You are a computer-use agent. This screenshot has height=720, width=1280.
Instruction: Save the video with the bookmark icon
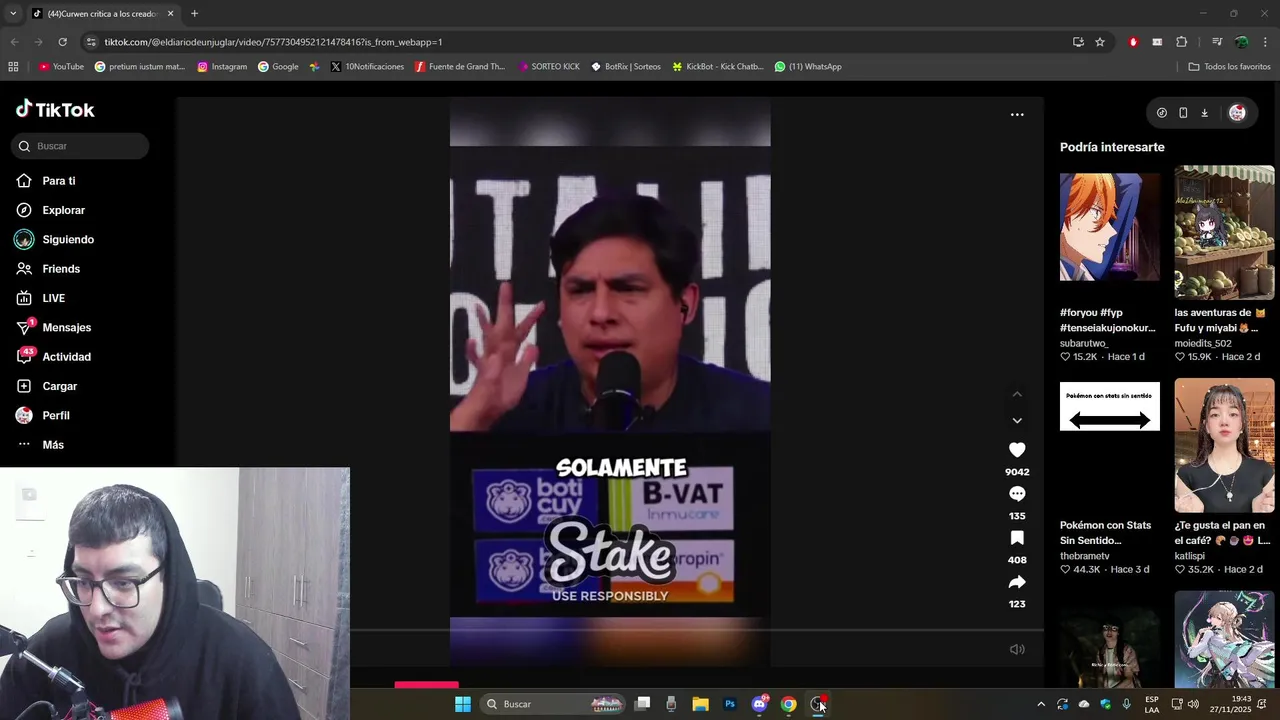tap(1017, 538)
